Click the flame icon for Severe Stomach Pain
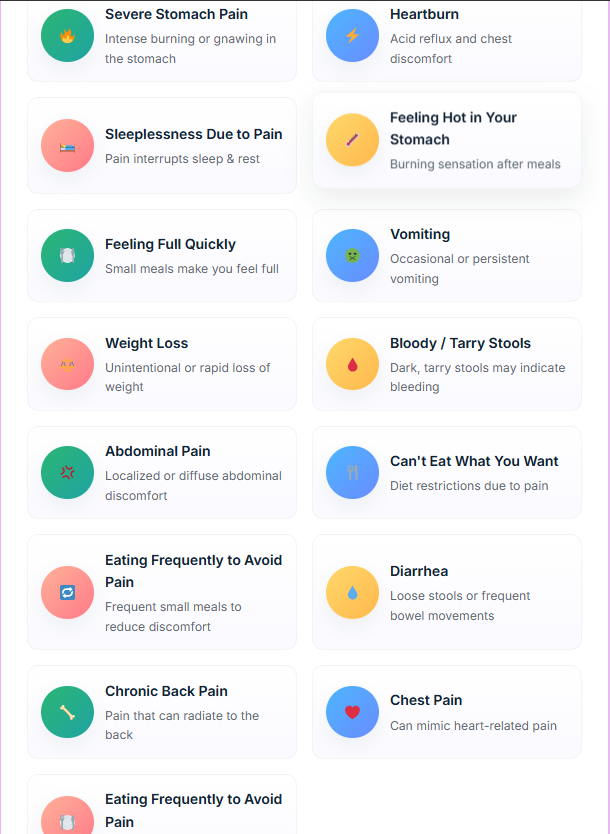610x834 pixels. coord(67,36)
